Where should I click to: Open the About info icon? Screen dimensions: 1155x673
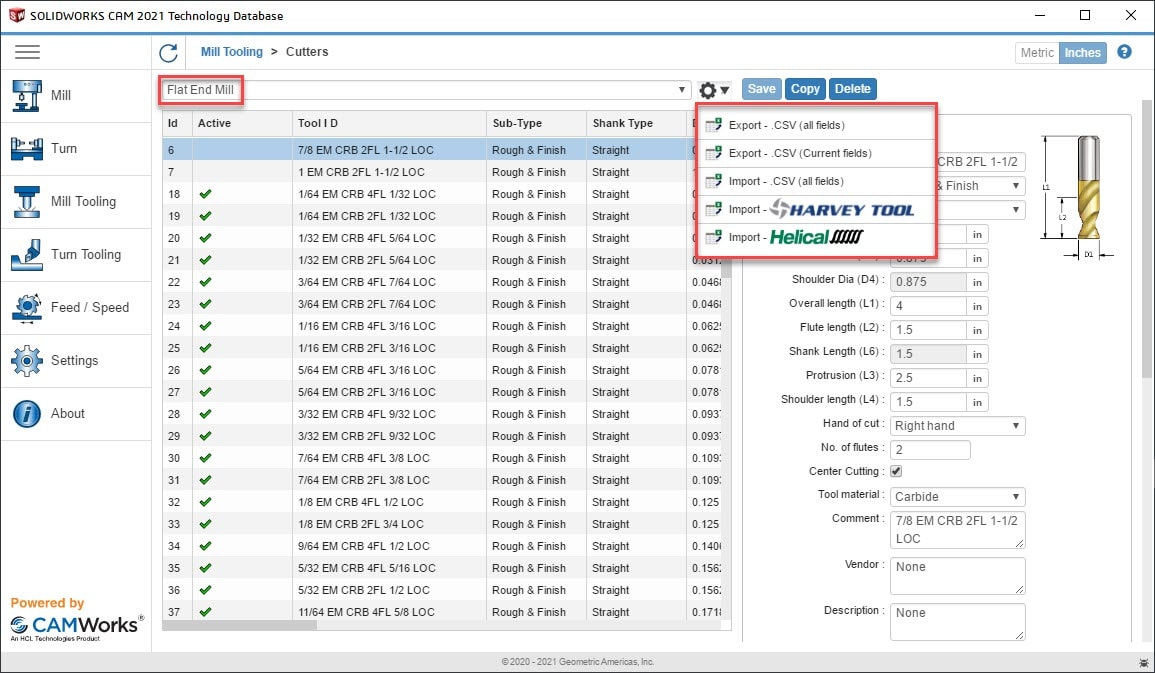pyautogui.click(x=27, y=414)
